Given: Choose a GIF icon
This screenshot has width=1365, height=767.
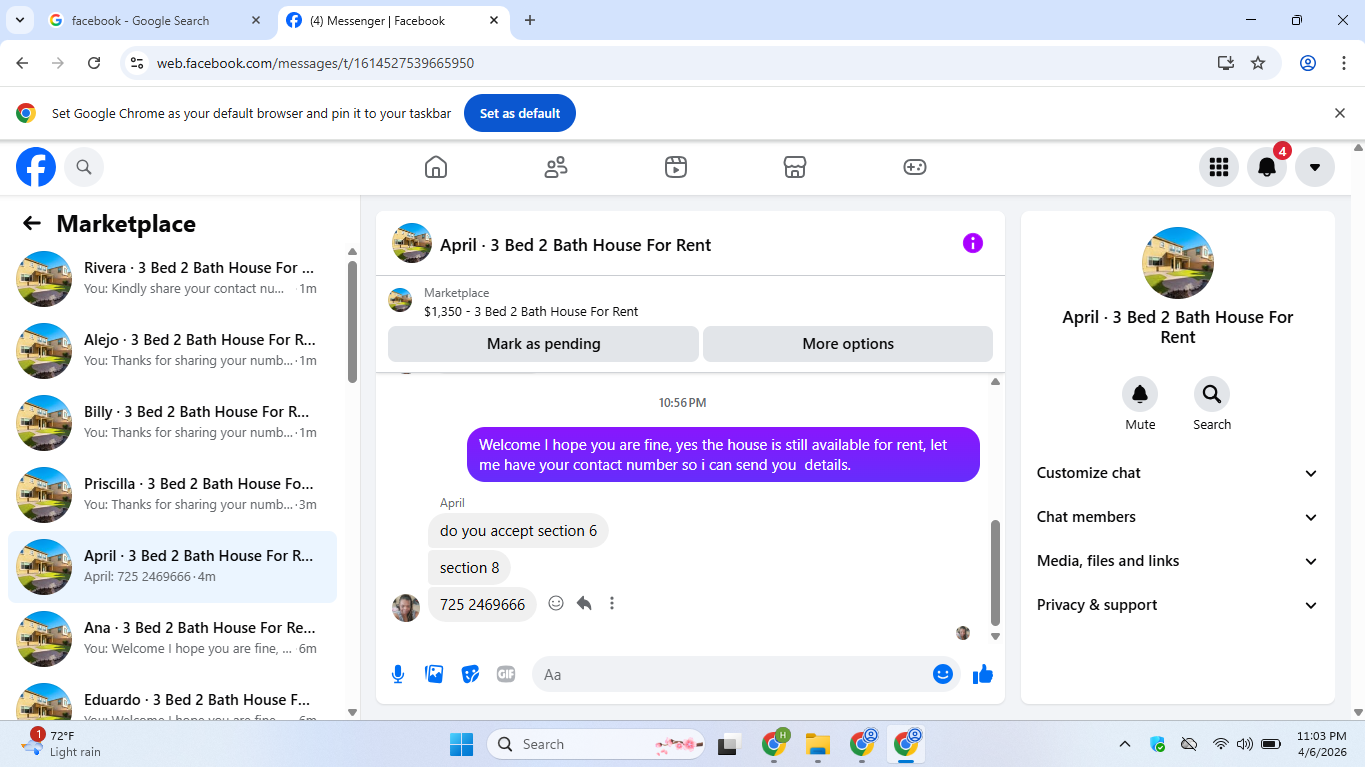Looking at the screenshot, I should (506, 674).
